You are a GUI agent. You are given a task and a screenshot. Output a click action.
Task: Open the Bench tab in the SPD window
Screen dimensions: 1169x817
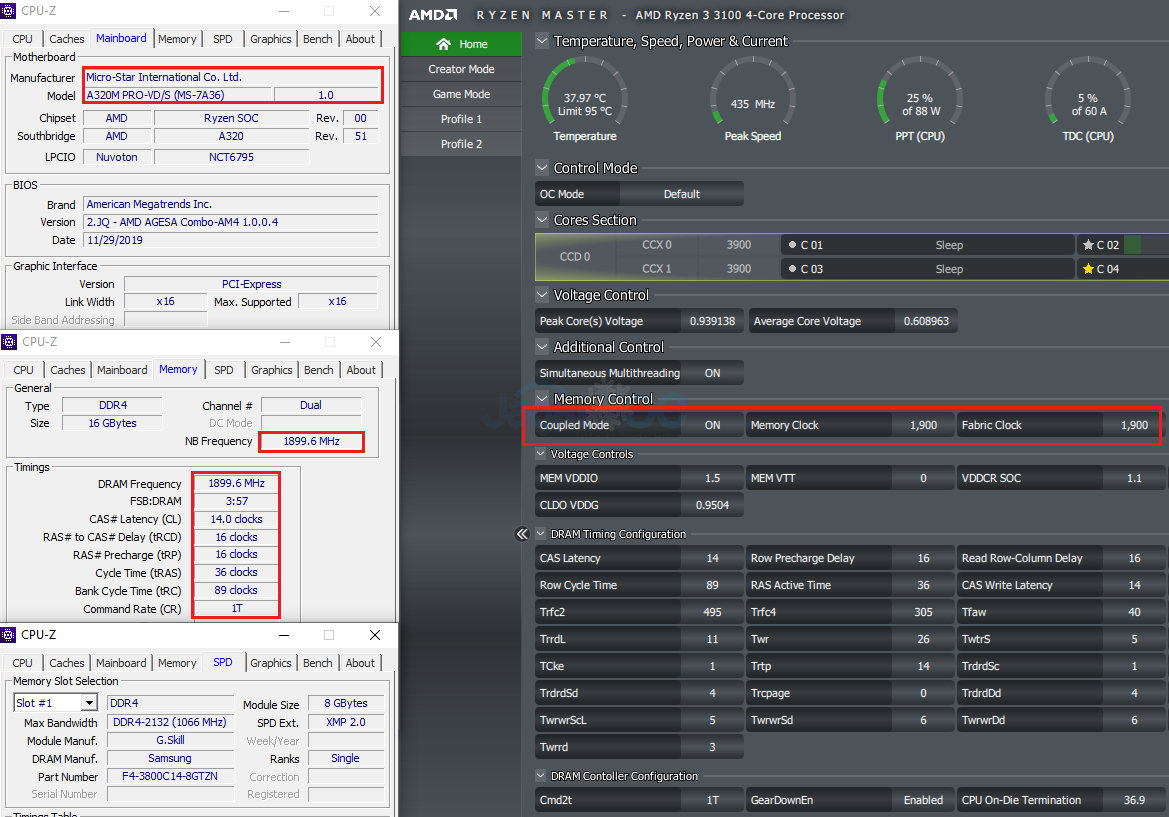click(317, 663)
